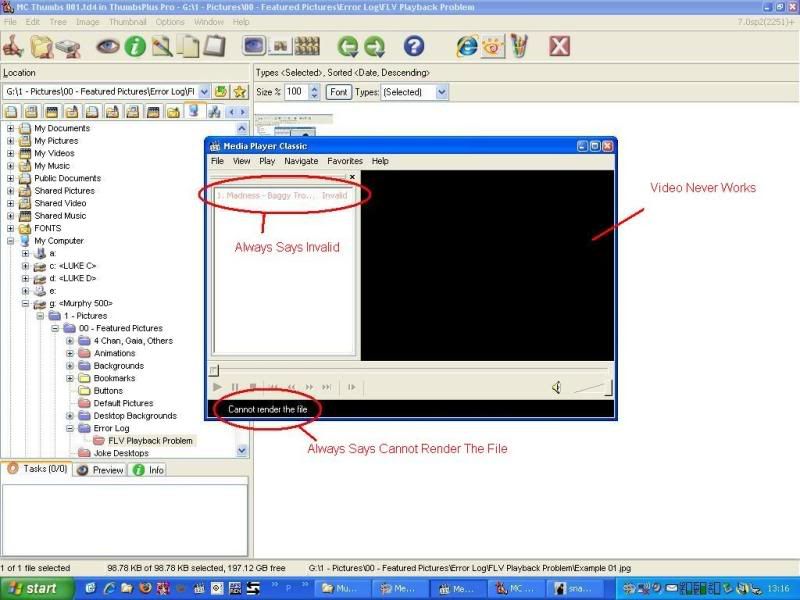Open the viewer with the eye icon
Screen dimensions: 800x600
click(108, 47)
